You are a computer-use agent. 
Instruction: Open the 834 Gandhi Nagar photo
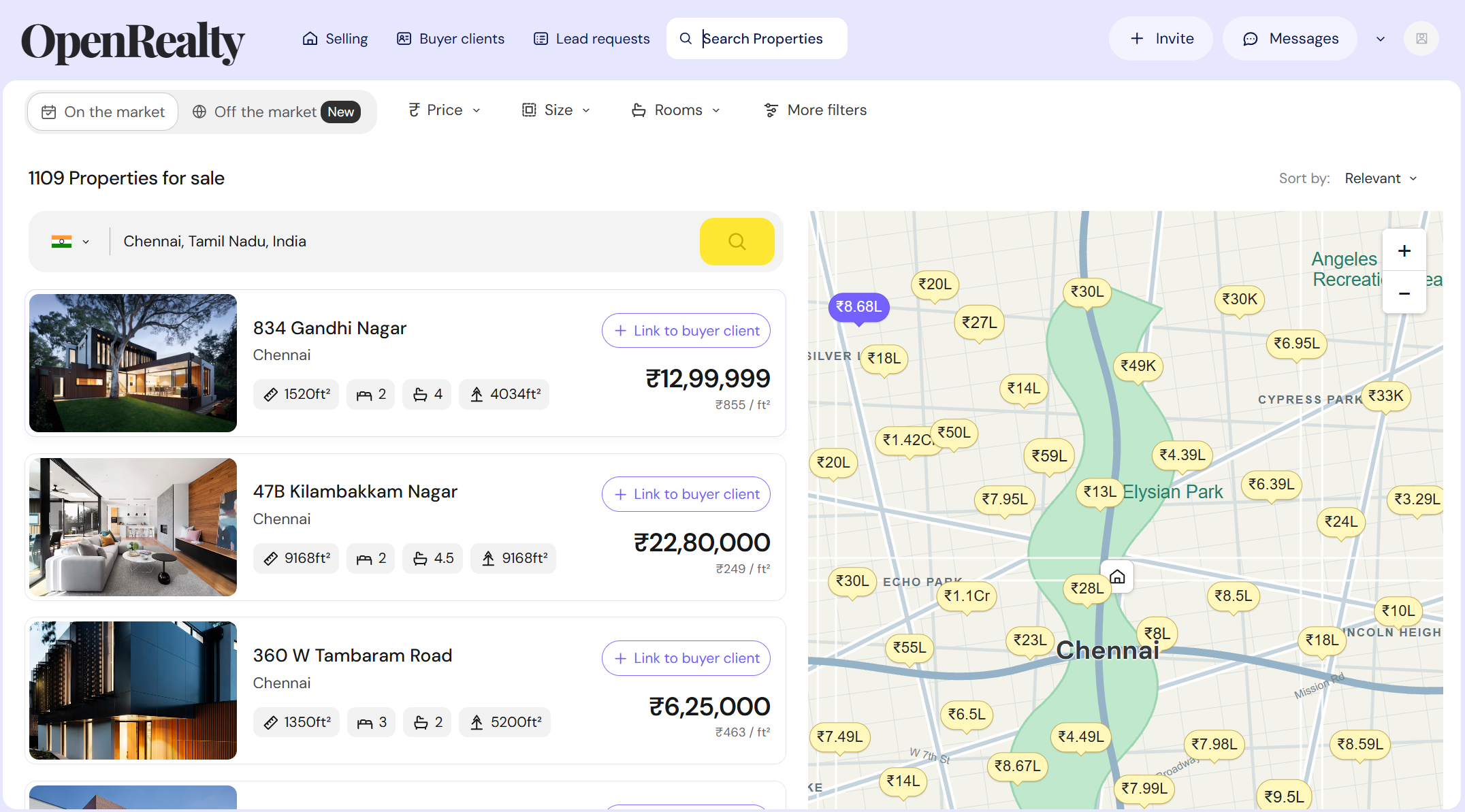133,363
